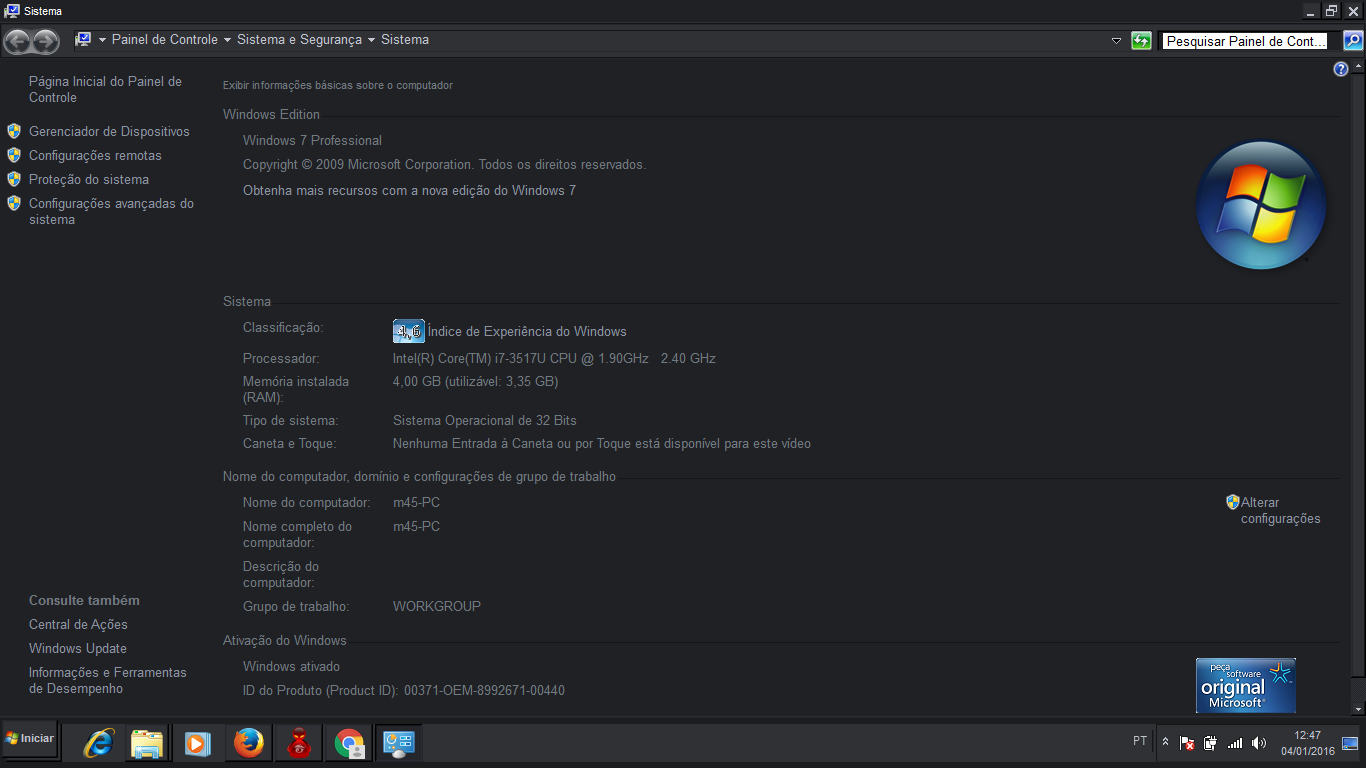Open Action Center flag in system tray

point(1187,743)
